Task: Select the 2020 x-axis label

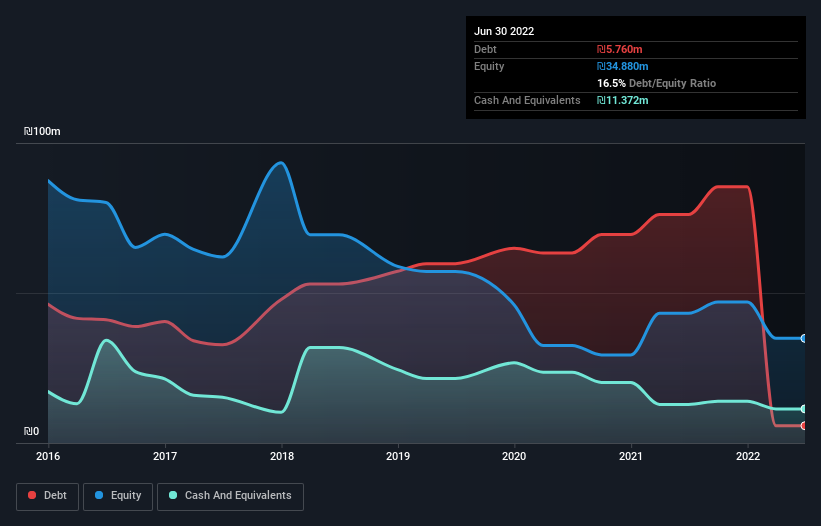Action: [514, 456]
